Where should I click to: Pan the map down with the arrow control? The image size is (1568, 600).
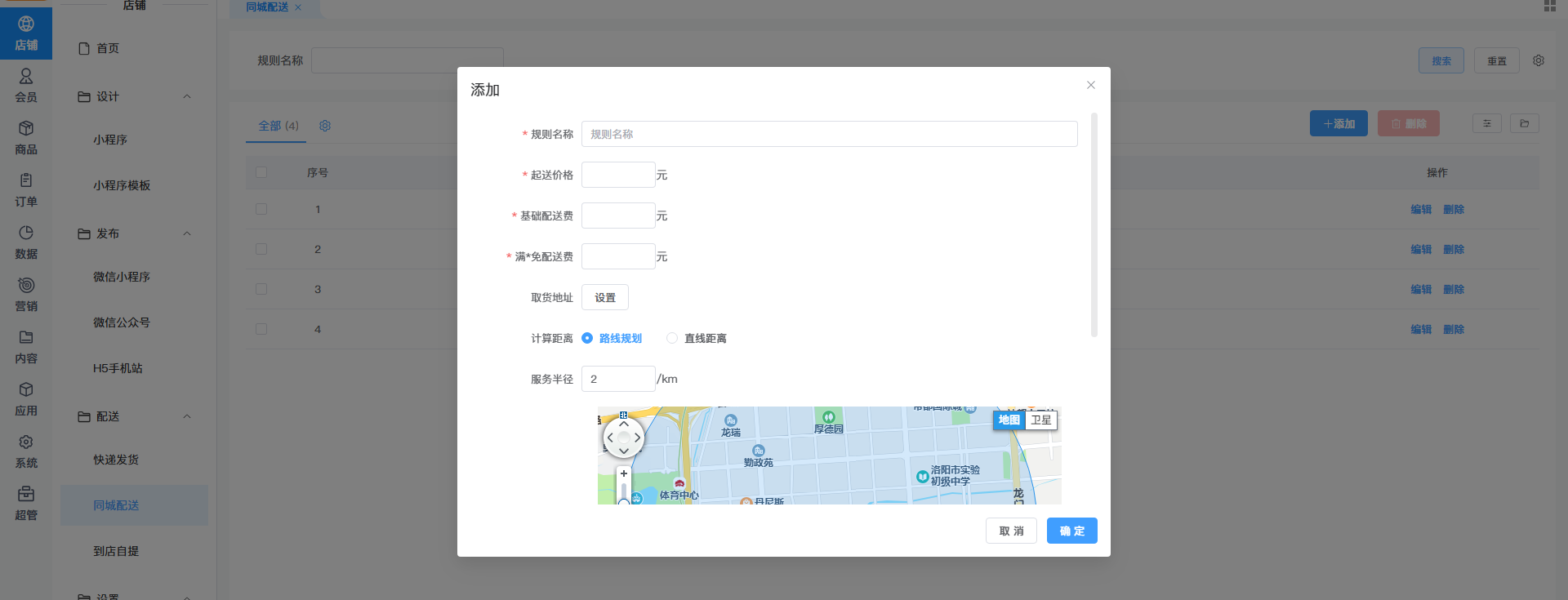click(624, 451)
